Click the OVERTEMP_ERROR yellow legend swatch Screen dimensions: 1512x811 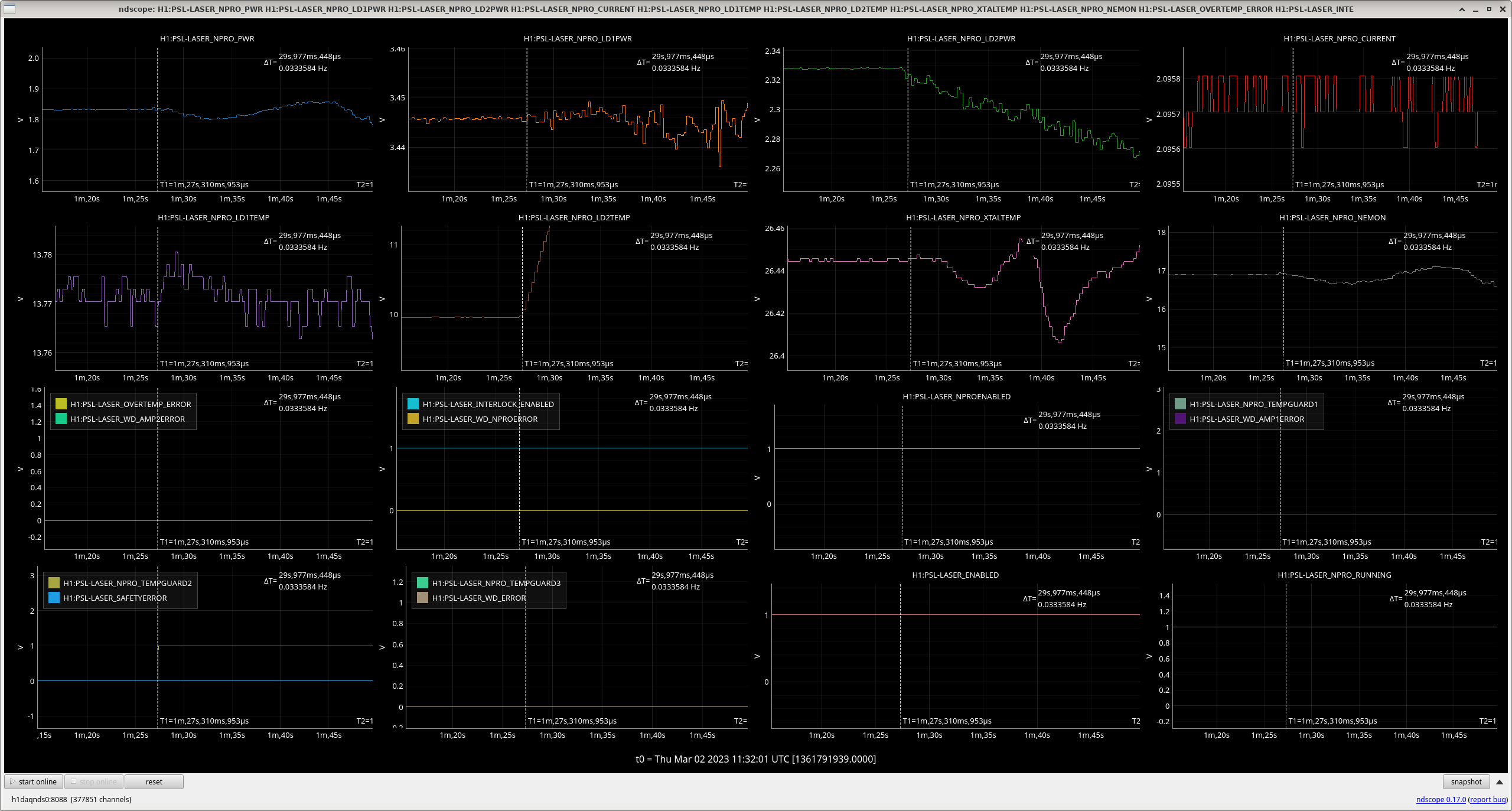[61, 404]
